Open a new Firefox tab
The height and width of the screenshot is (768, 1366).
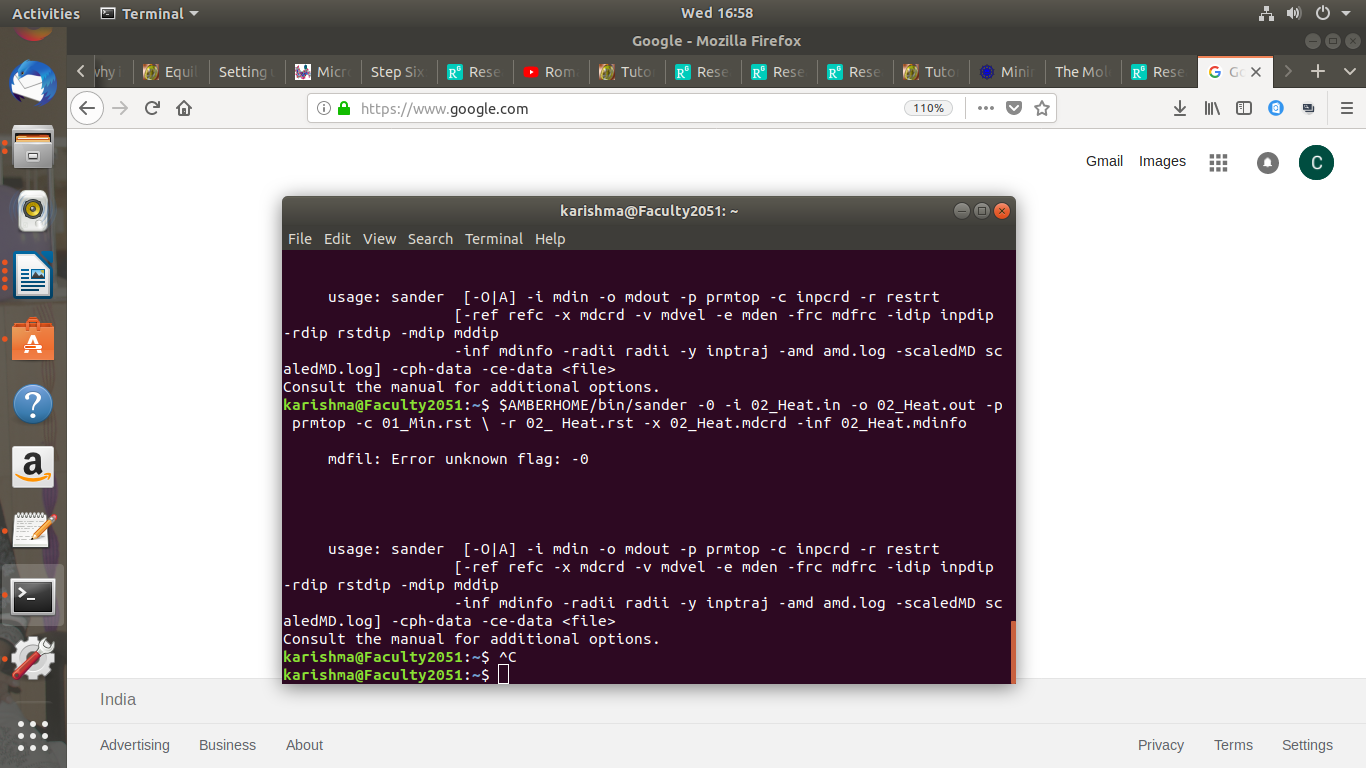coord(1318,71)
